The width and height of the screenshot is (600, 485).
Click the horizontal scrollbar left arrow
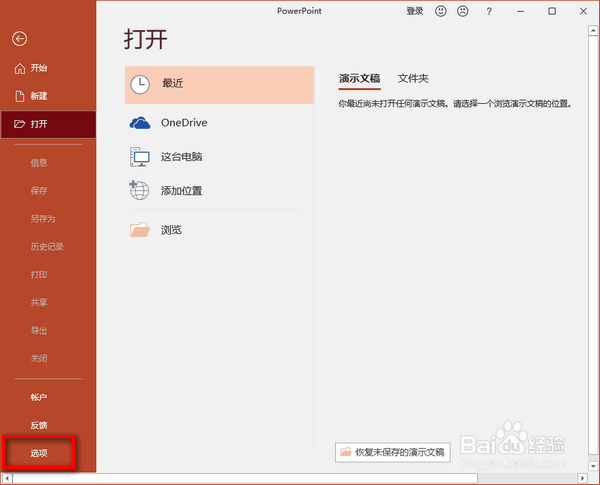[7, 478]
